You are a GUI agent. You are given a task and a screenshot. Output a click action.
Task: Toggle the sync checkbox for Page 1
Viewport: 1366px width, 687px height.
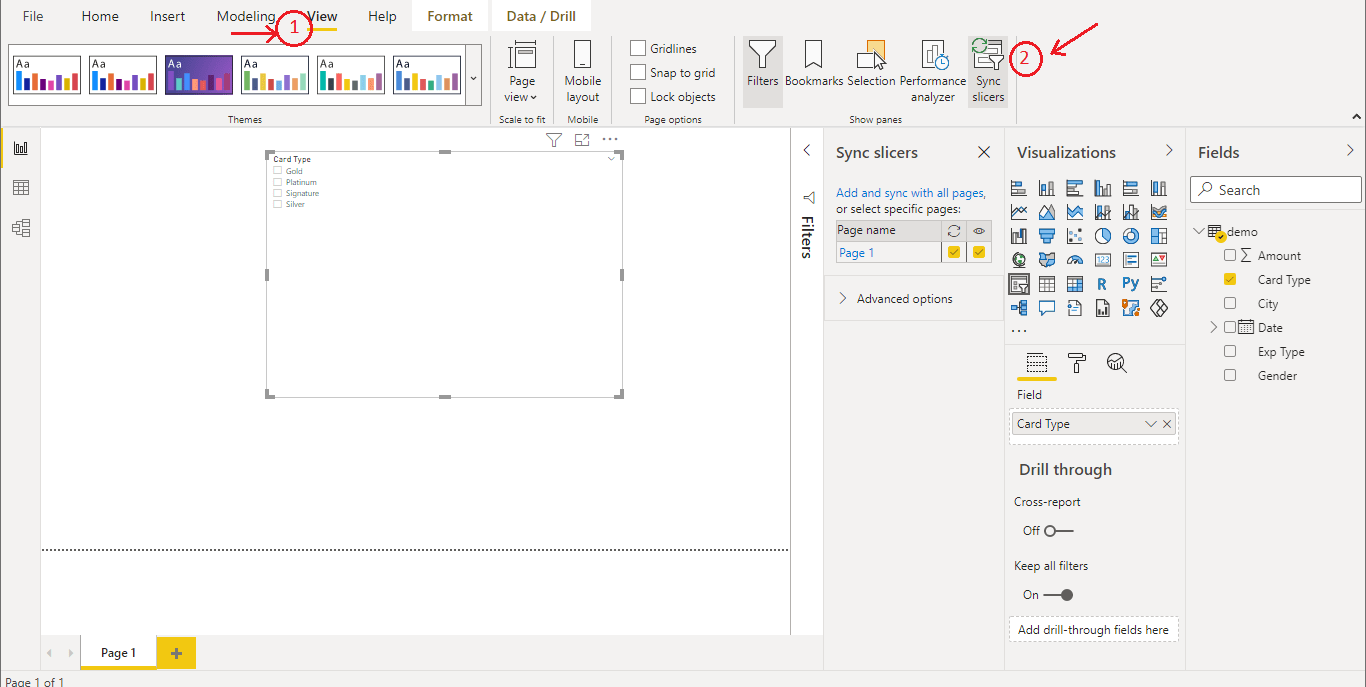(954, 252)
